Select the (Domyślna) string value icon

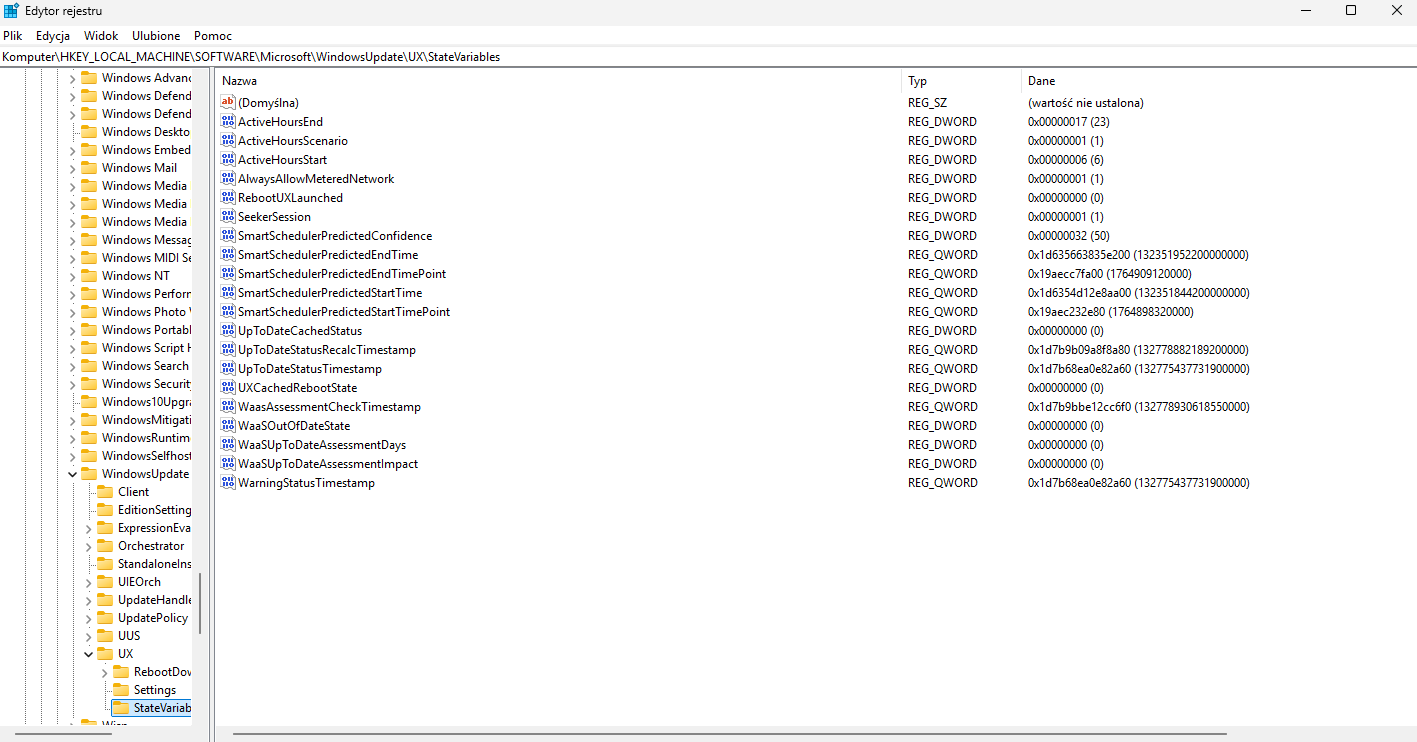(x=227, y=103)
